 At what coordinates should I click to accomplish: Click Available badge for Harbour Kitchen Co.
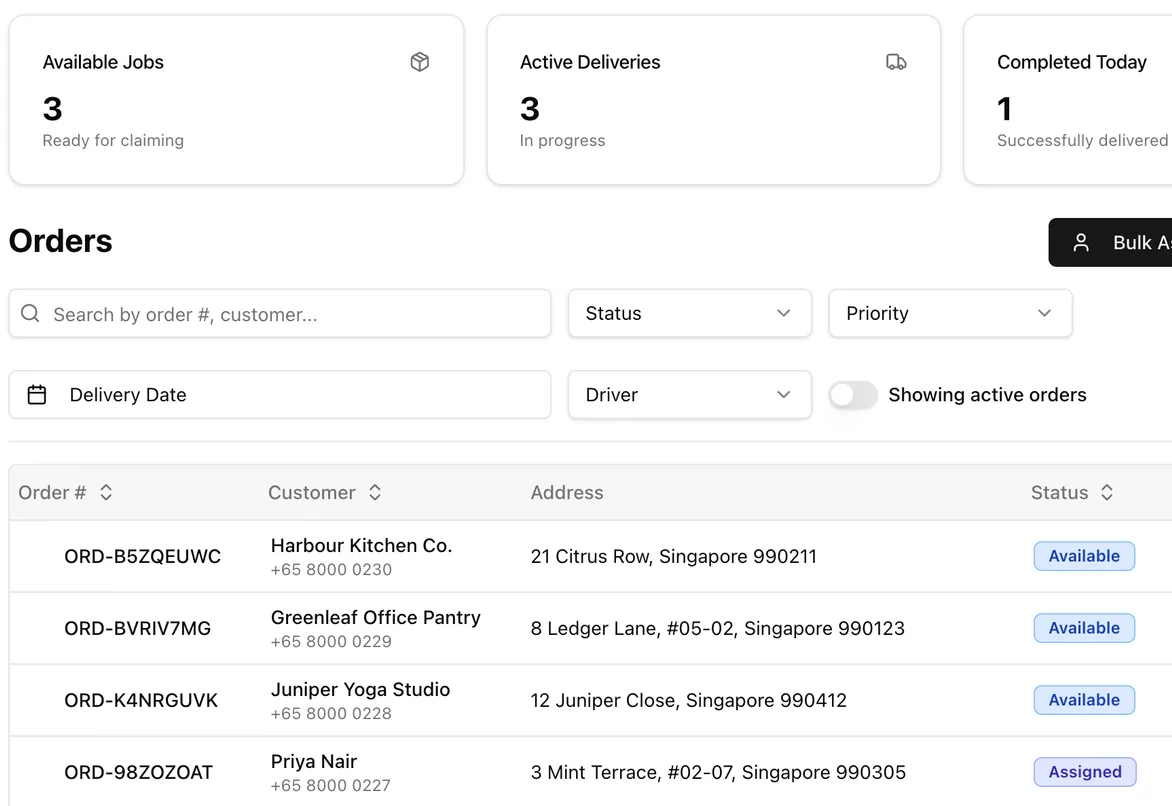pos(1084,556)
